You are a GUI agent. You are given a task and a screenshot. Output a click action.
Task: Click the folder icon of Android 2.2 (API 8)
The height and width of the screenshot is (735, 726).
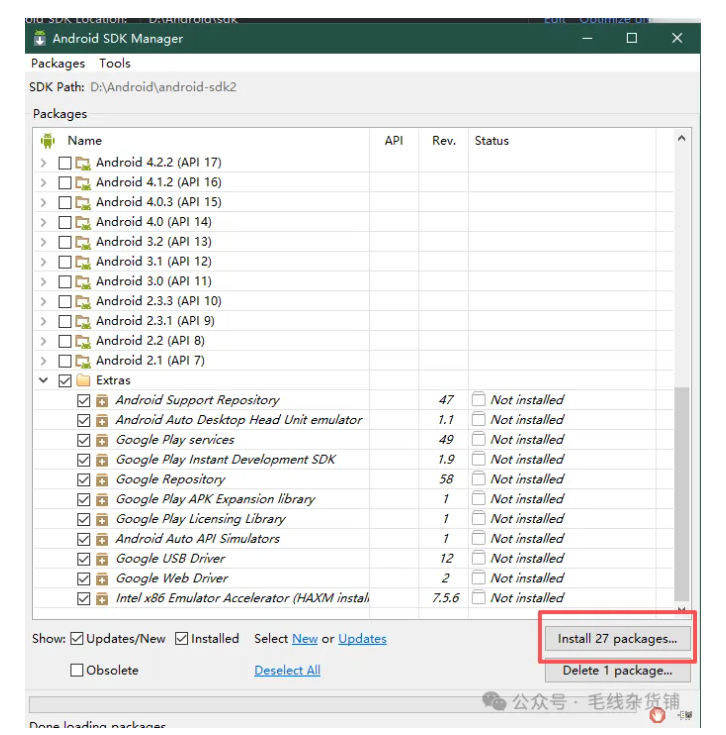(x=83, y=341)
